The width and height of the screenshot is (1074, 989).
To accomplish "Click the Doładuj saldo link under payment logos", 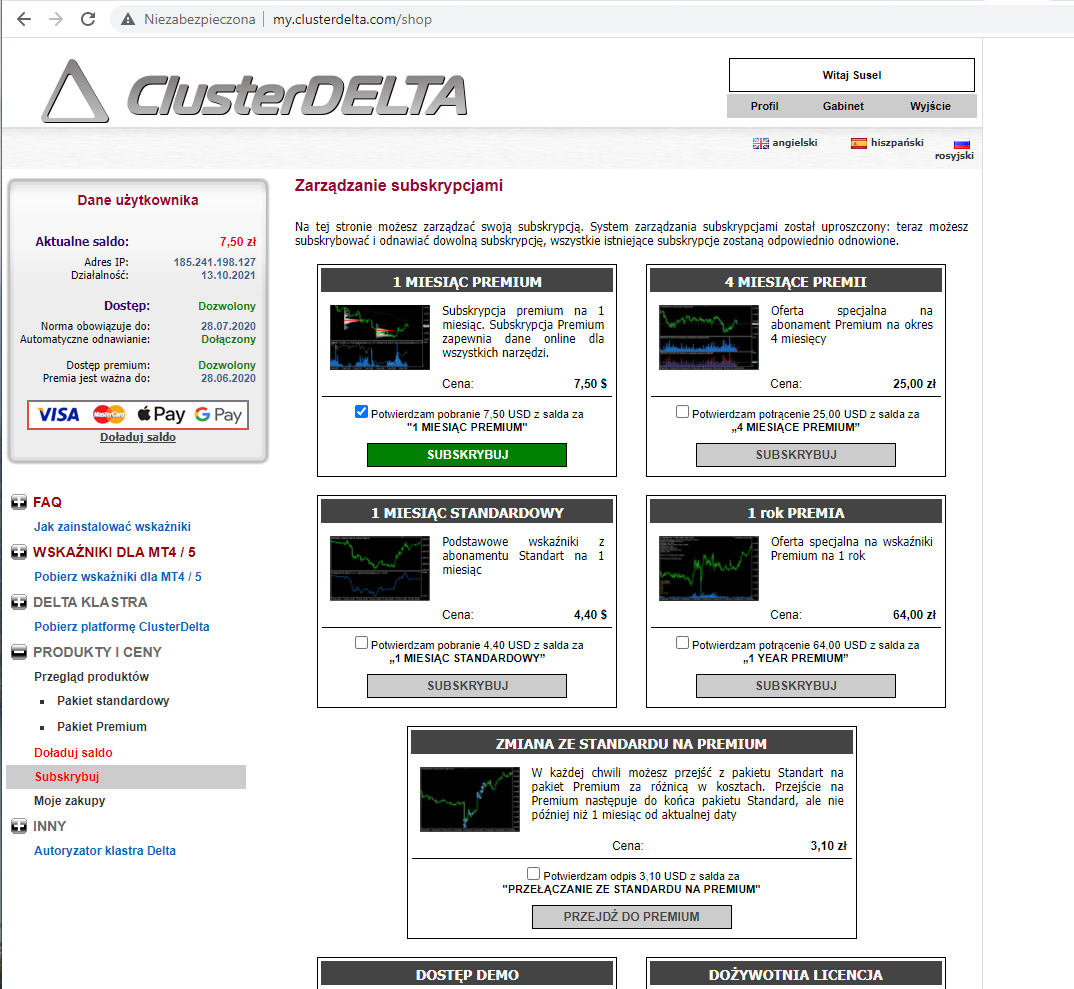I will [138, 437].
